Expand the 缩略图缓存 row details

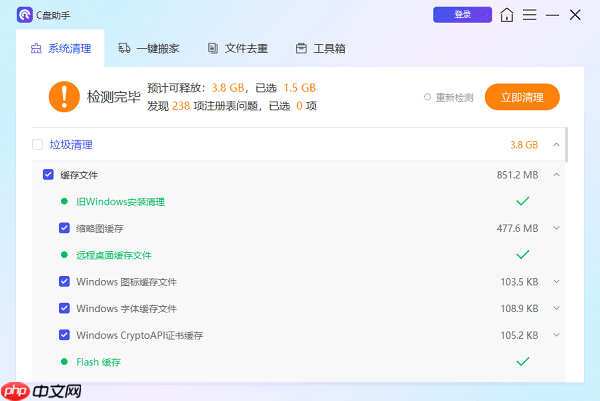tap(556, 228)
